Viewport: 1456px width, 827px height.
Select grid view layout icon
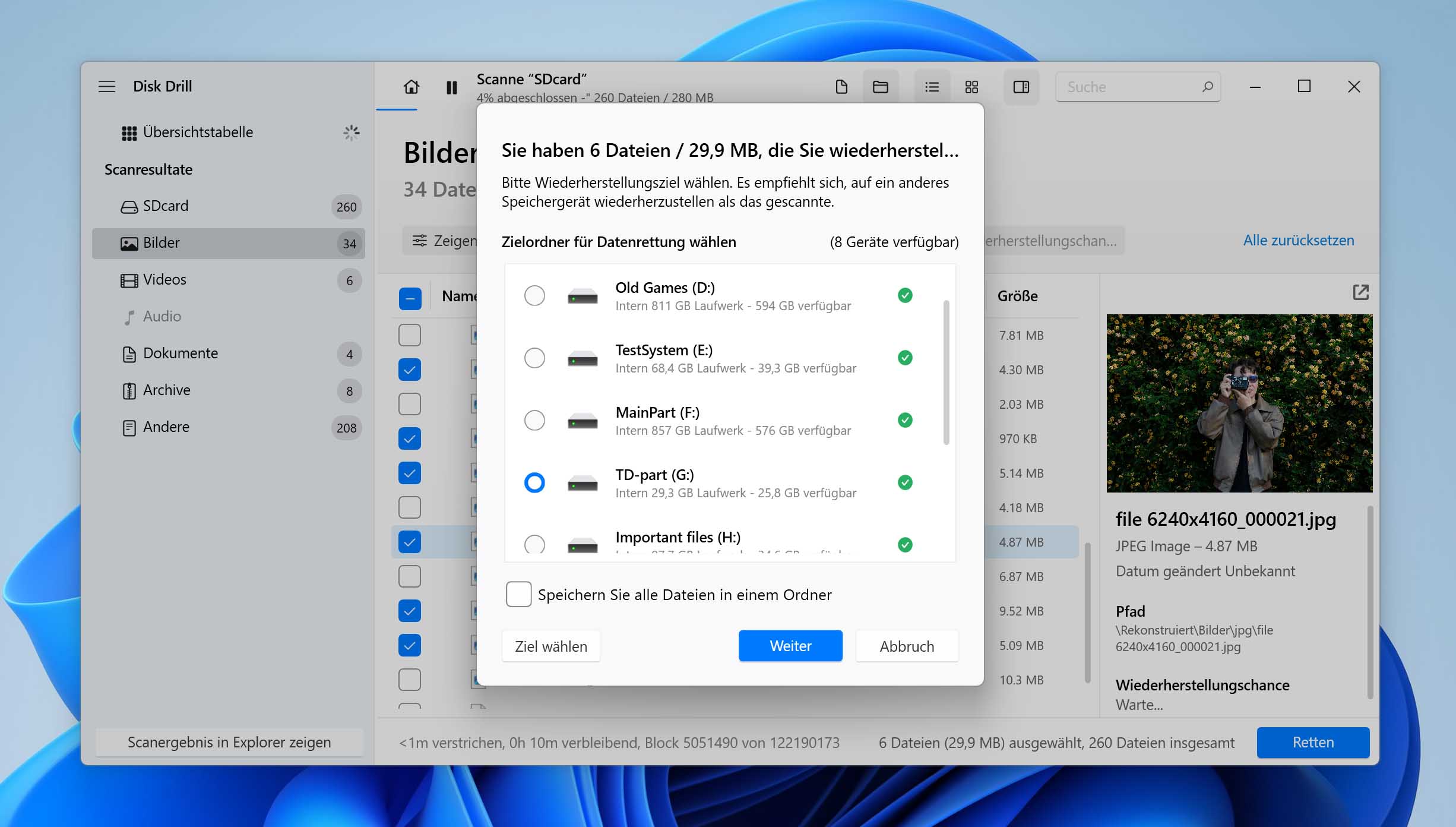coord(971,87)
